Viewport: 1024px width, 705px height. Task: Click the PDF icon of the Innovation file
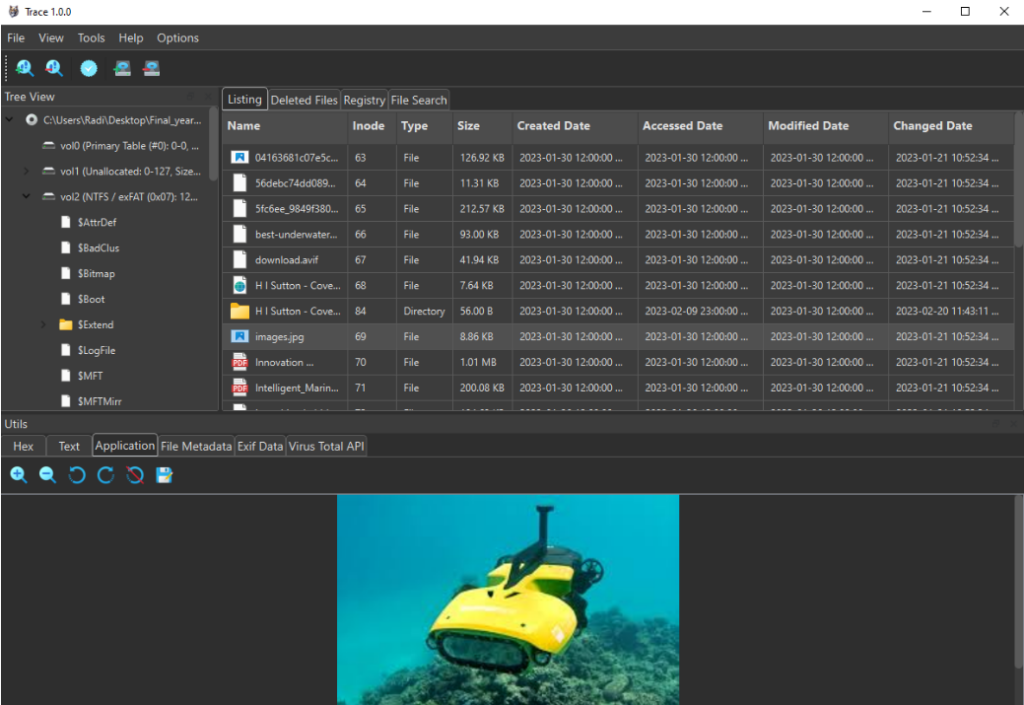[240, 362]
